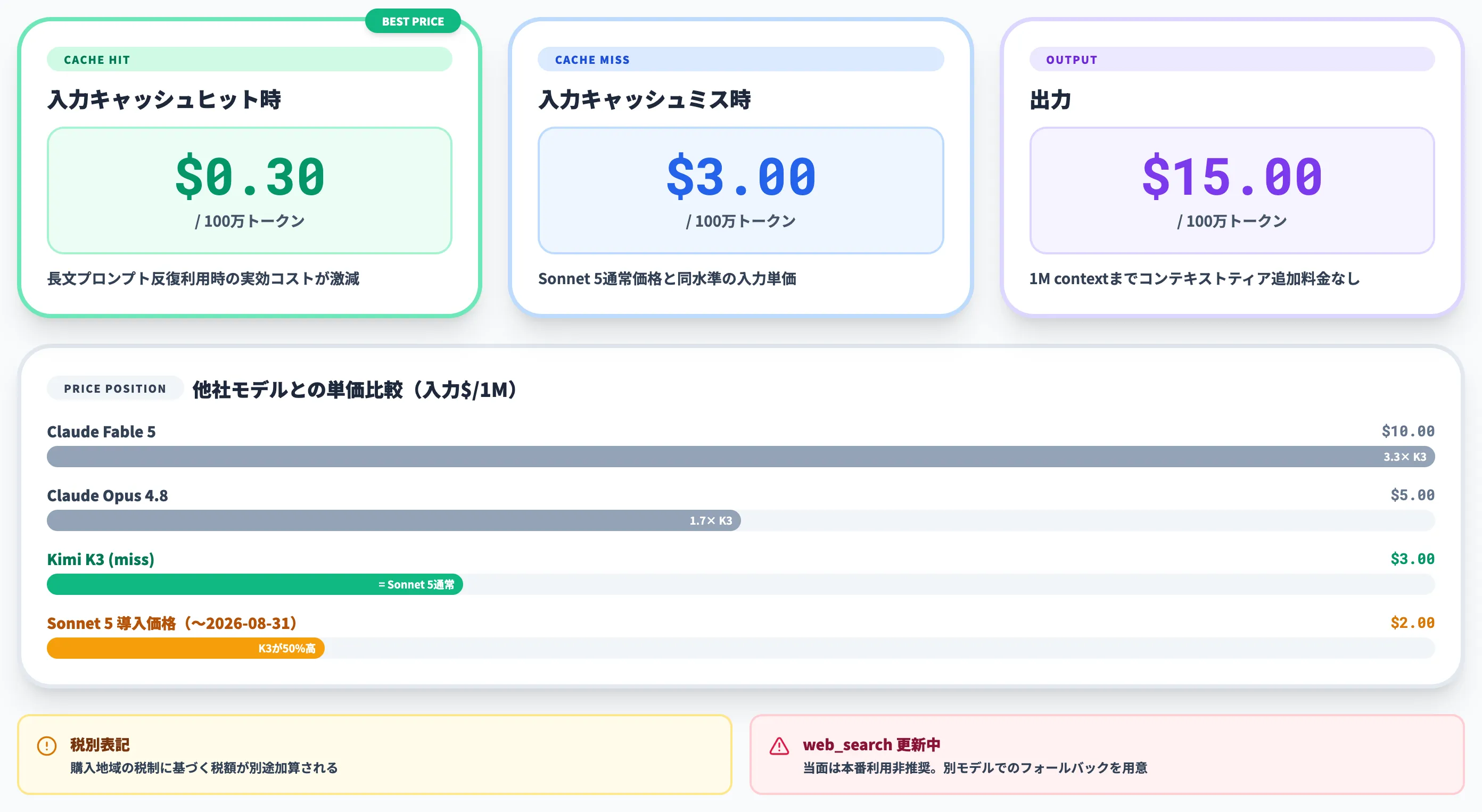Click the note Sonnet 5通常価格と同水準の入力単価
This screenshot has width=1482, height=812.
pos(667,278)
